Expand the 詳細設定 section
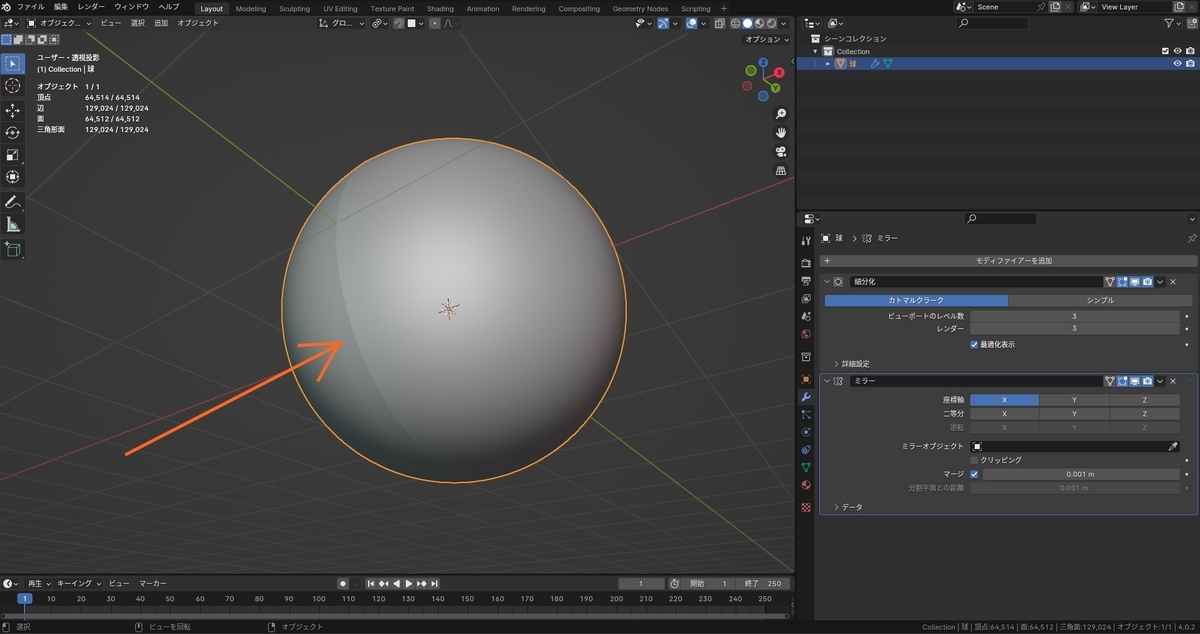This screenshot has height=634, width=1200. point(851,364)
